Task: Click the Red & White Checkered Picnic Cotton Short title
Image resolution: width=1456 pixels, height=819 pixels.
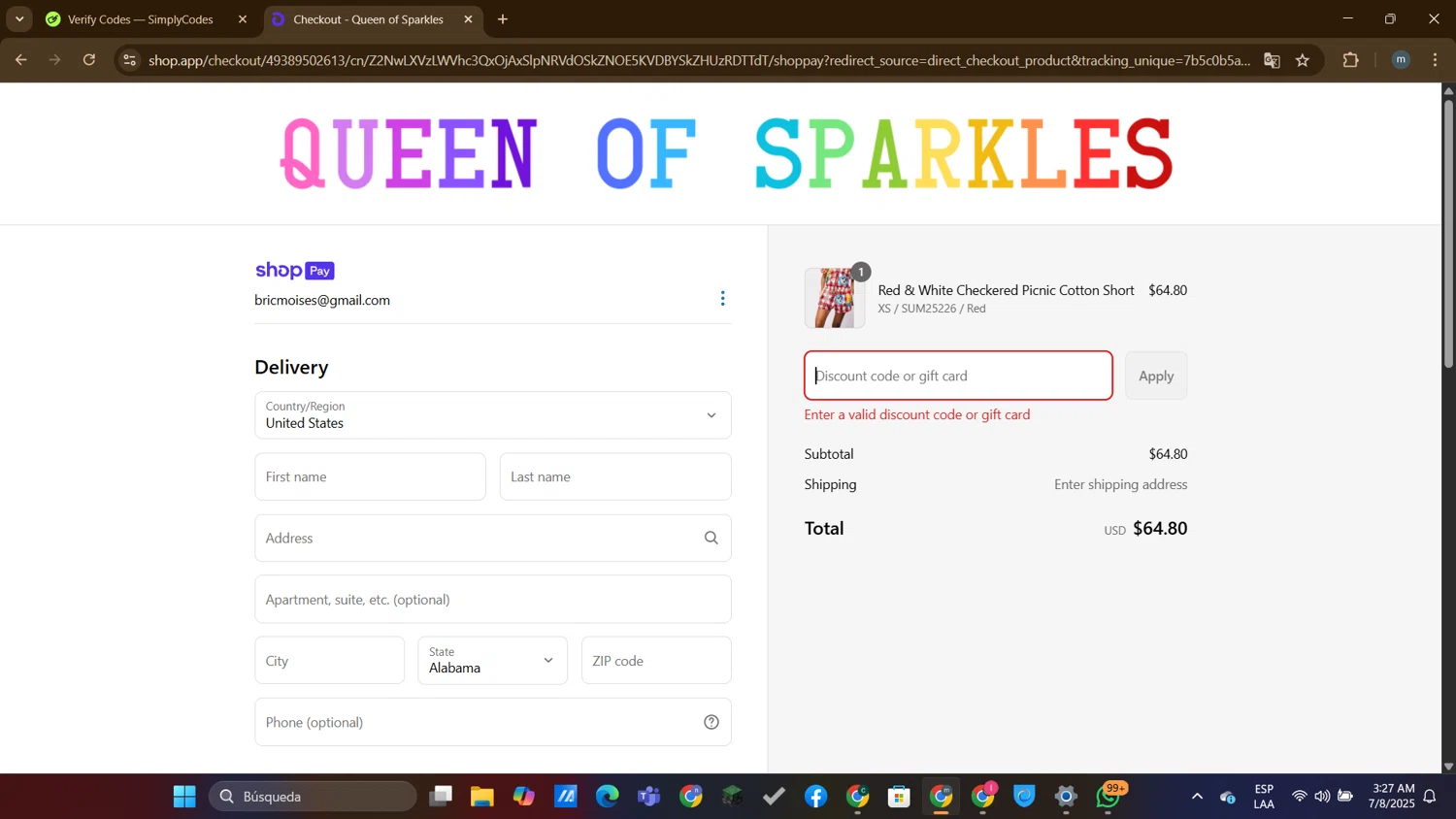Action: tap(1006, 290)
